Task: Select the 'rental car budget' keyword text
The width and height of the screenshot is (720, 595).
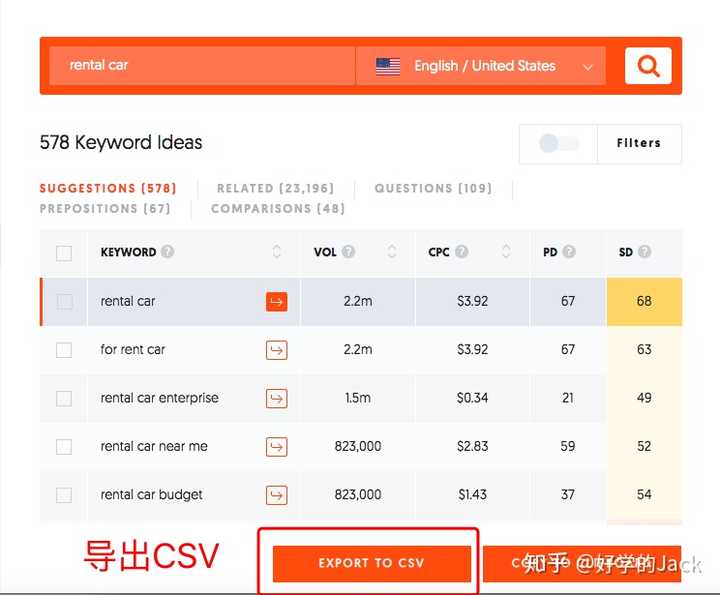Action: (151, 495)
